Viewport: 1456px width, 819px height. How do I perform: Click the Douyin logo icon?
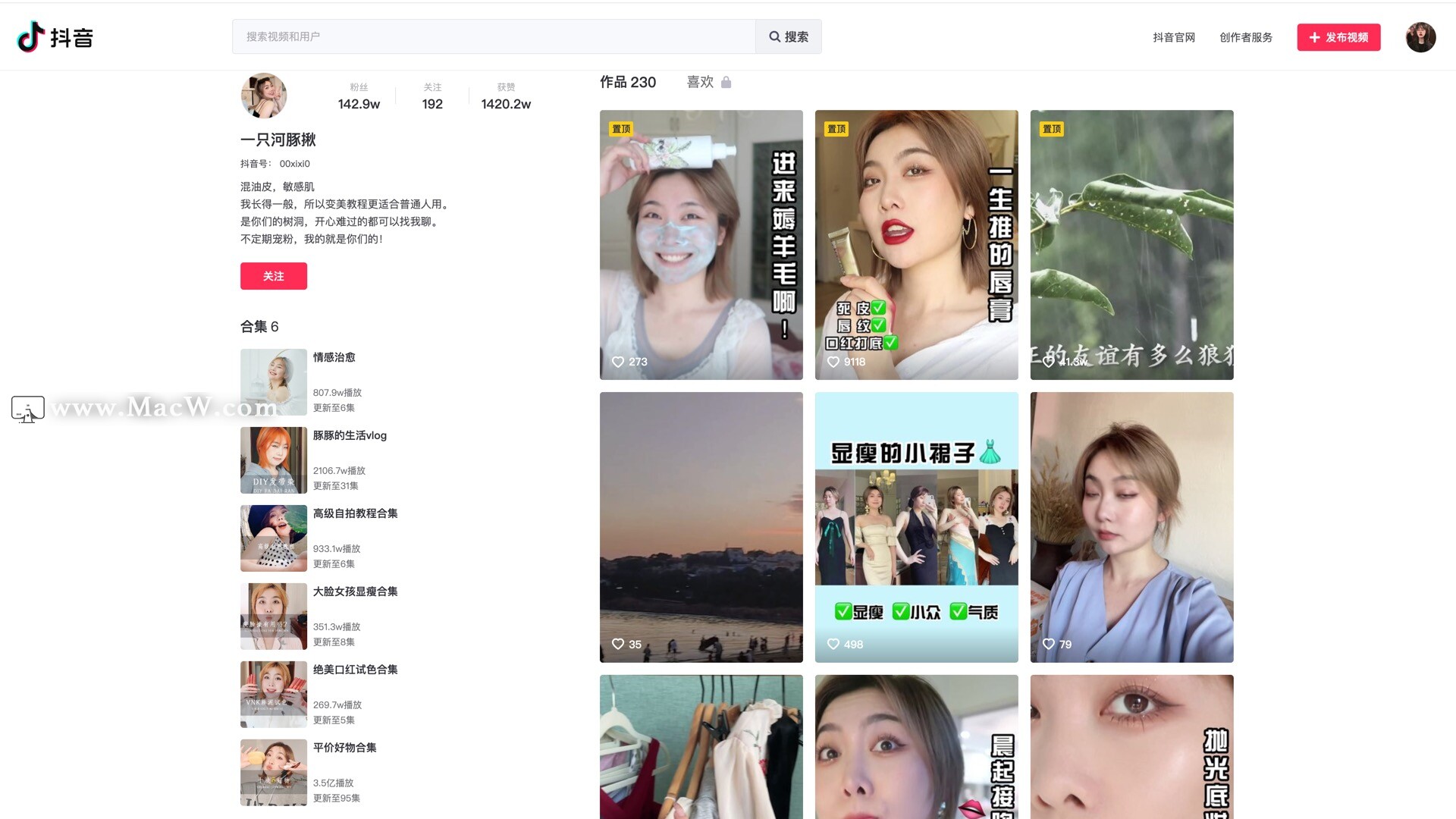click(31, 36)
